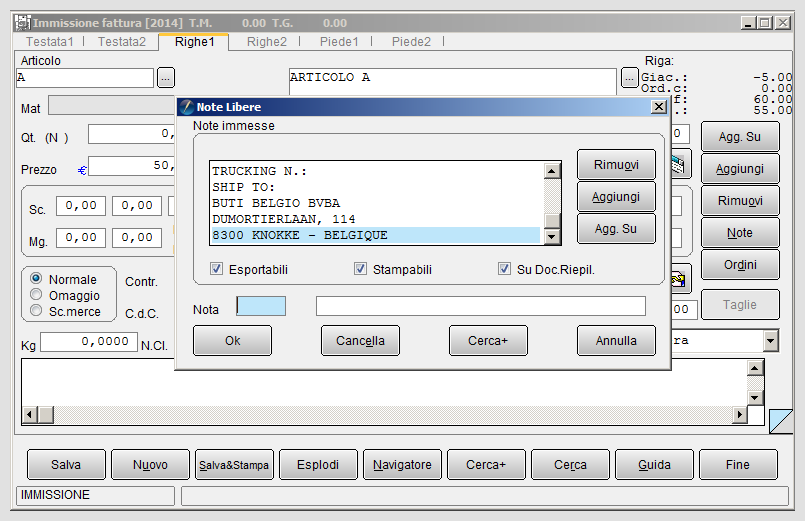Screen dimensions: 805x521
Task: Focus the Nota code input field
Action: (x=261, y=306)
